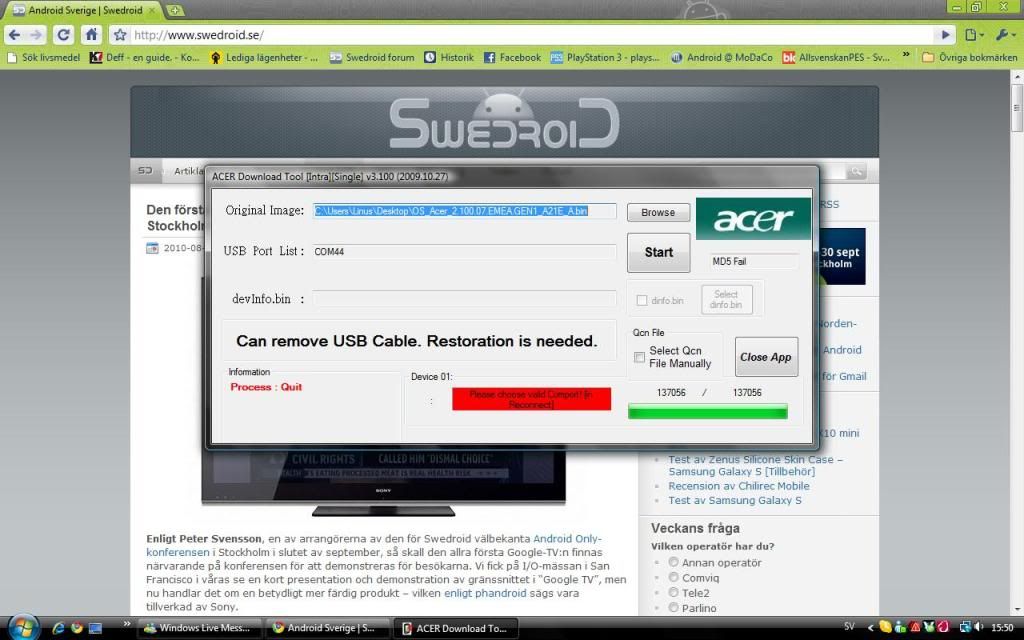Click the scrollbar up arrow

point(1017,76)
